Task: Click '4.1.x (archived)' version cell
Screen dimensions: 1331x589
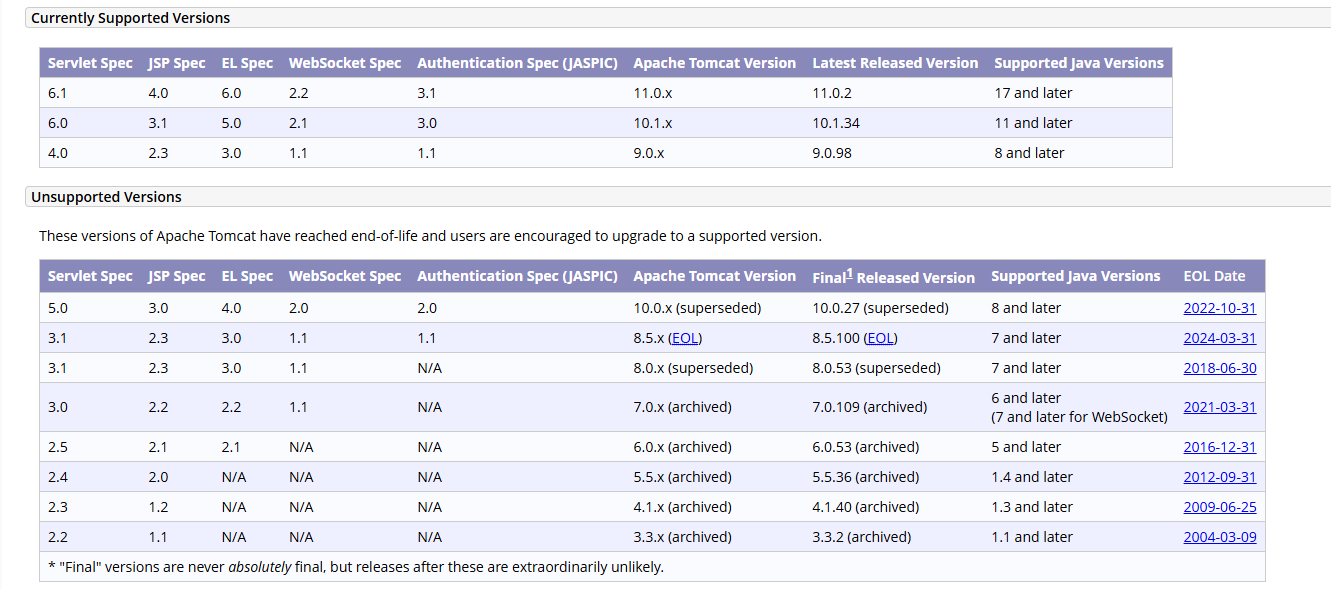Action: [682, 507]
